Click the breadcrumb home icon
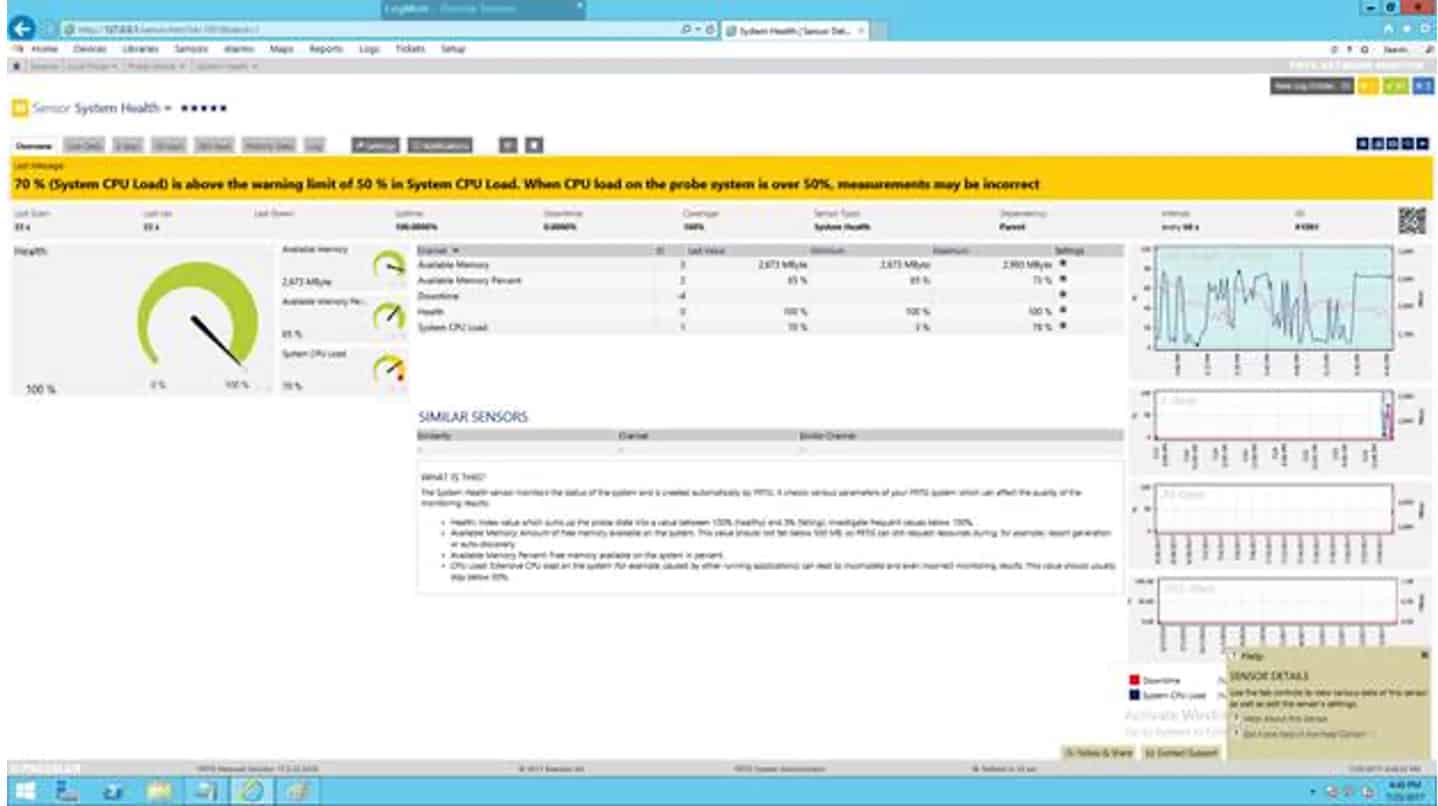The width and height of the screenshot is (1438, 806). [x=17, y=67]
